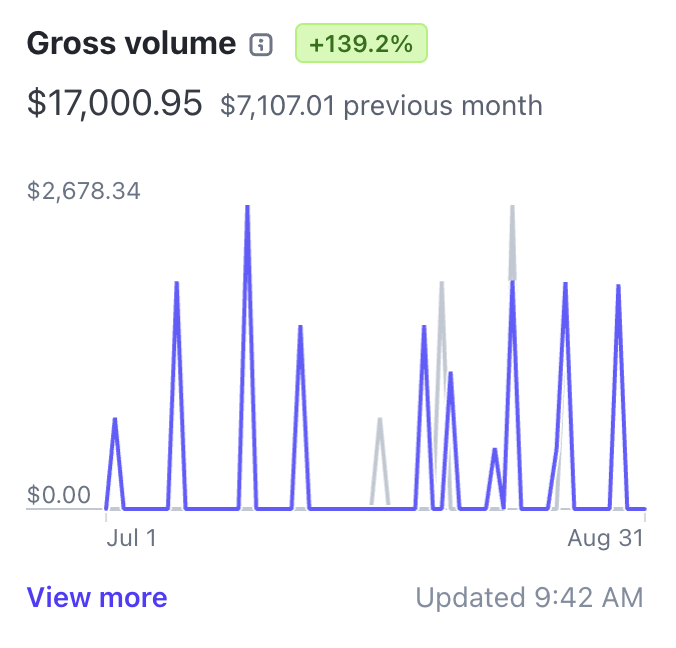Click the +139.2% growth badge
Image resolution: width=676 pixels, height=648 pixels.
tap(361, 44)
